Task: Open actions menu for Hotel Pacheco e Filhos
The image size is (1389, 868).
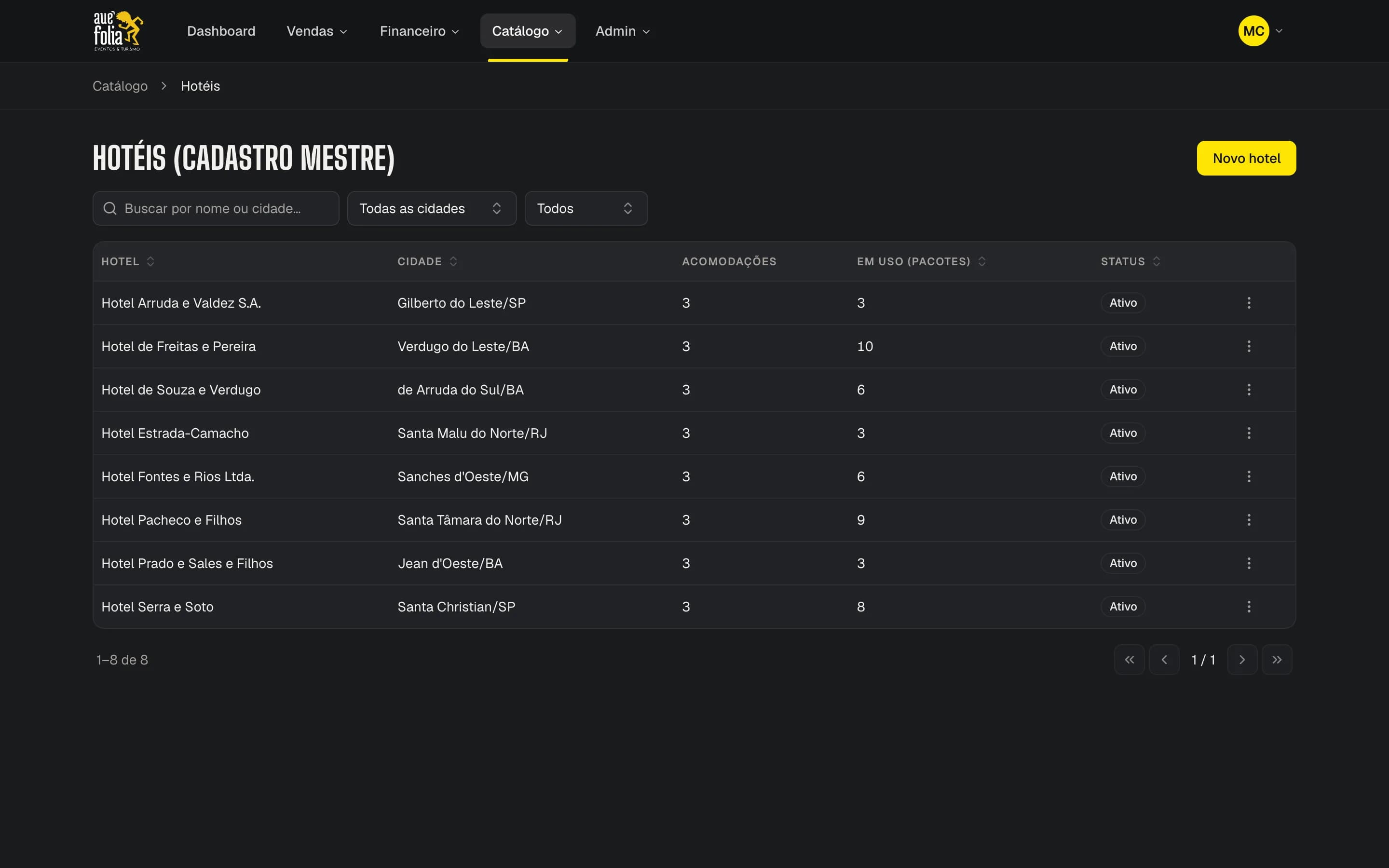Action: [x=1248, y=519]
